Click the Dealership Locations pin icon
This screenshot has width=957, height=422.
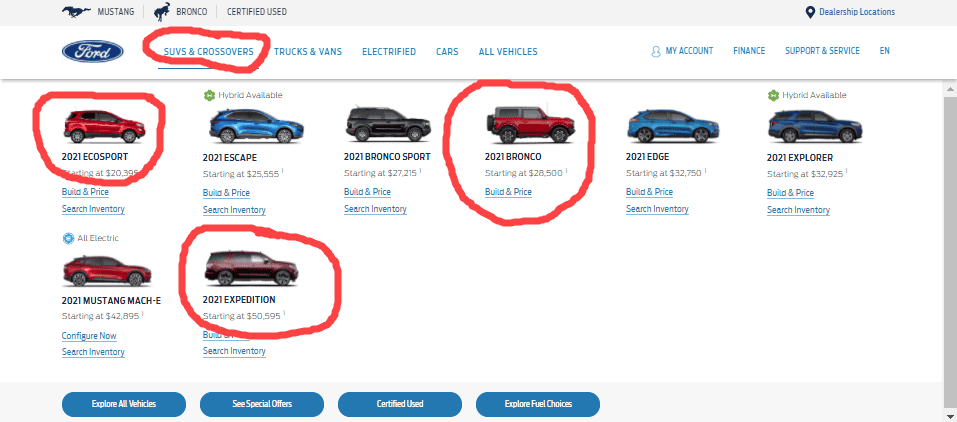pyautogui.click(x=810, y=12)
